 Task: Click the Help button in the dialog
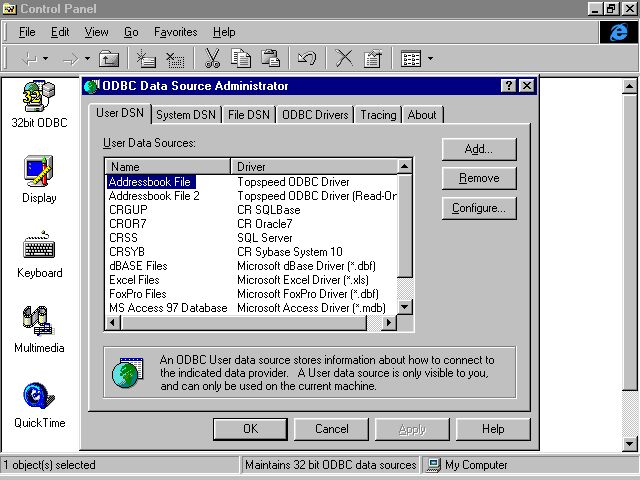coord(493,429)
